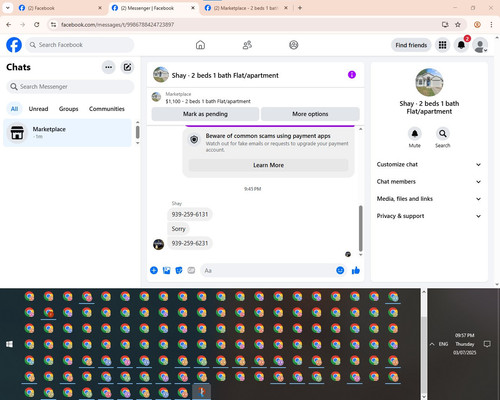
Task: Click More options button
Action: 310,114
